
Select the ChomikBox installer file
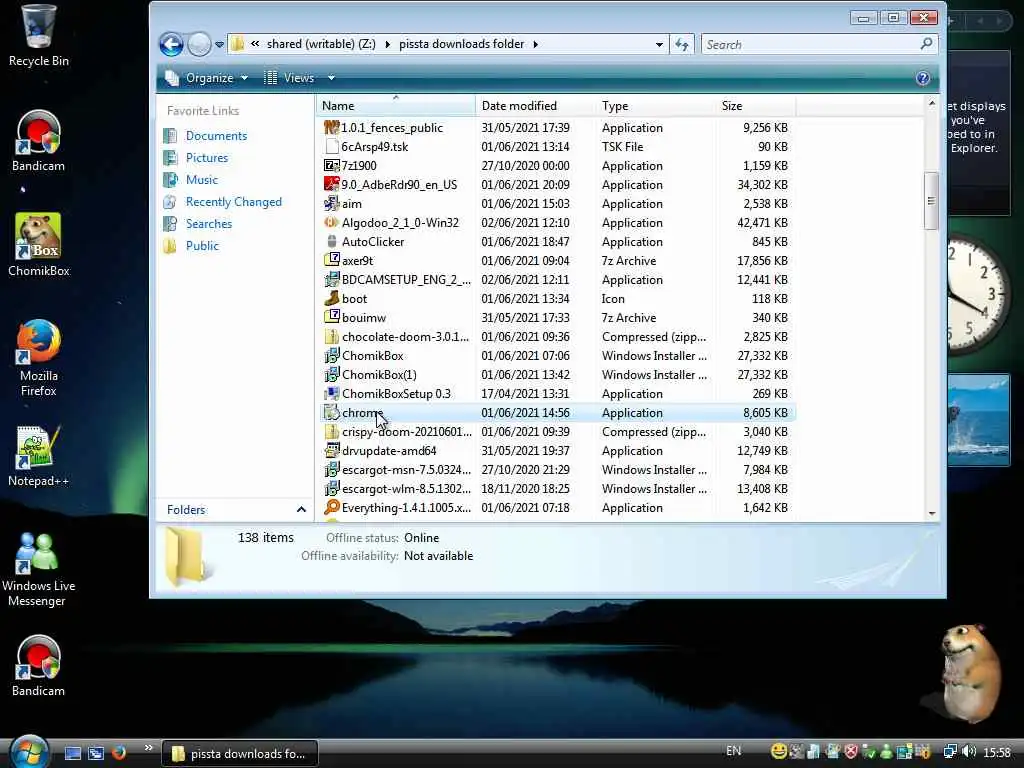[x=372, y=356]
